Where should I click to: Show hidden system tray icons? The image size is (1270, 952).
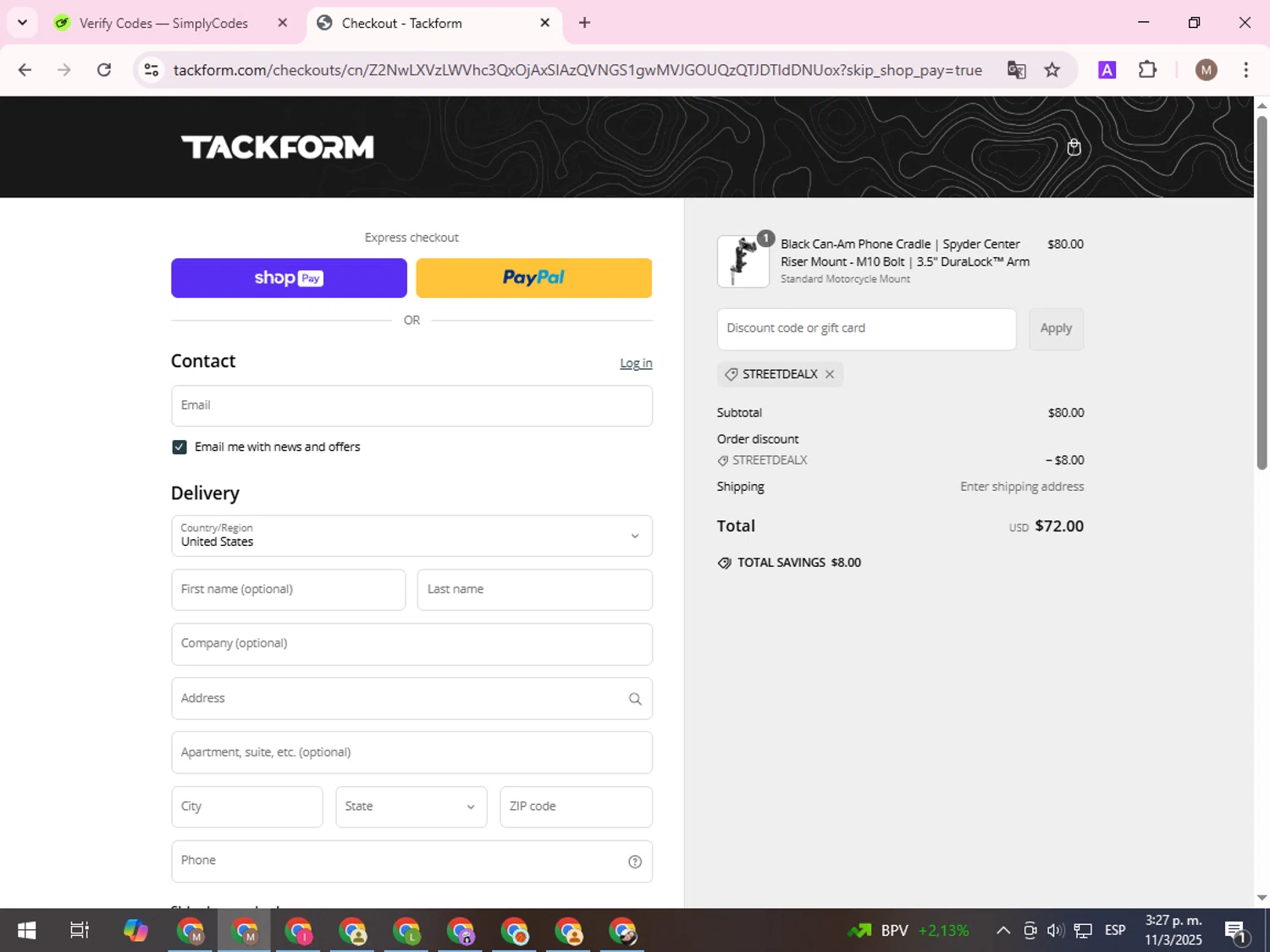click(1003, 931)
